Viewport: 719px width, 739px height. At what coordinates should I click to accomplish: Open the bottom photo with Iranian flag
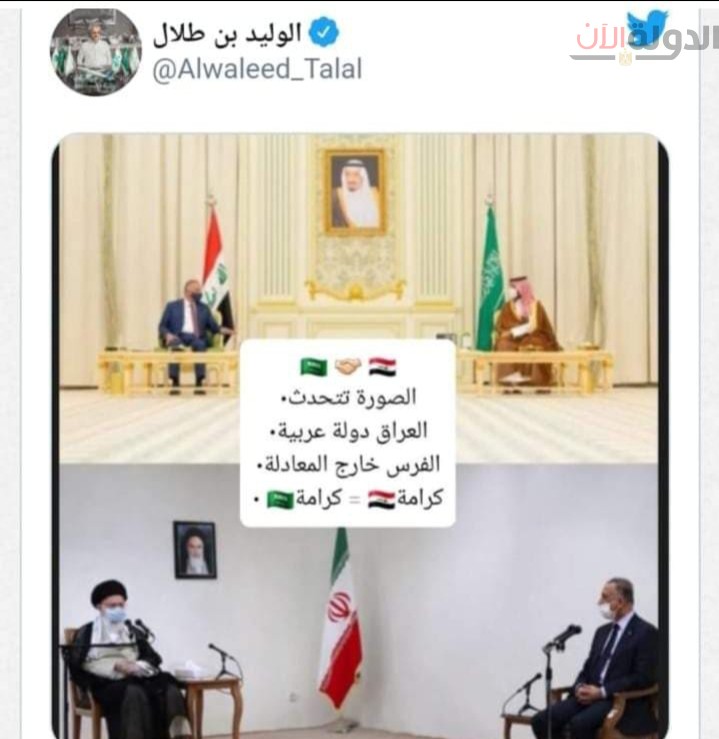pos(359,601)
